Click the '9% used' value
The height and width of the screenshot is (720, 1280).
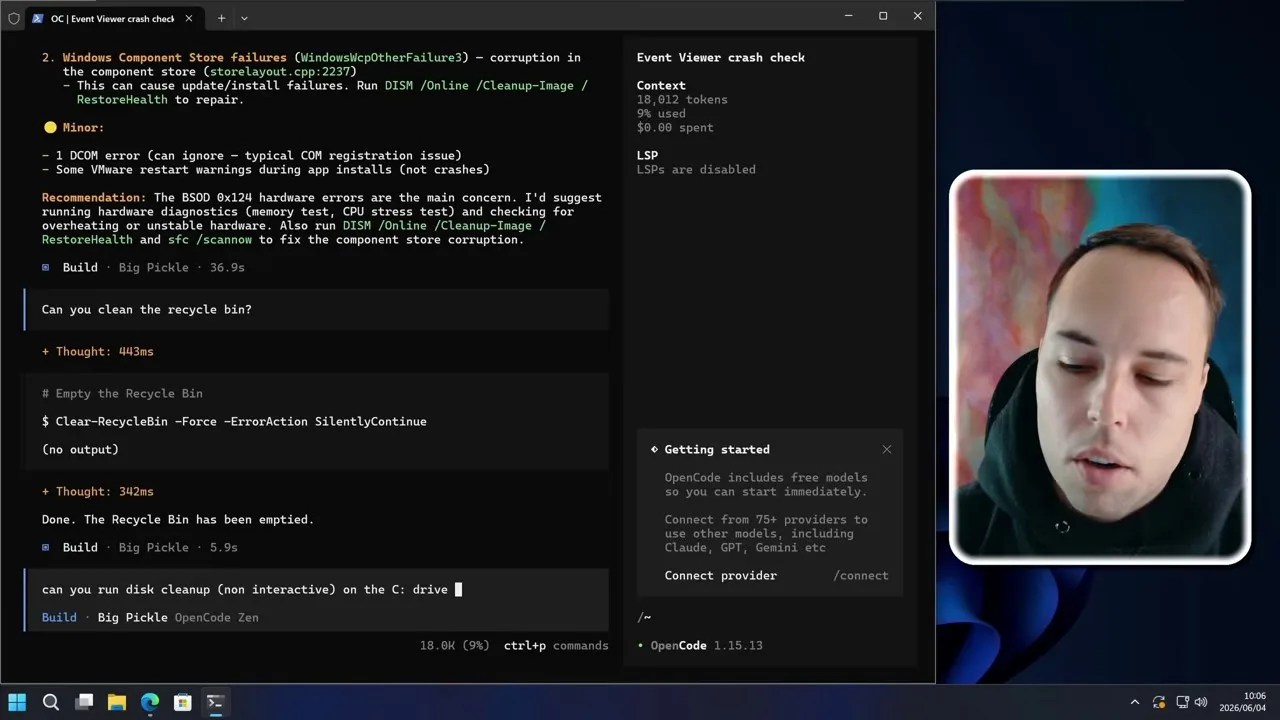tap(661, 114)
